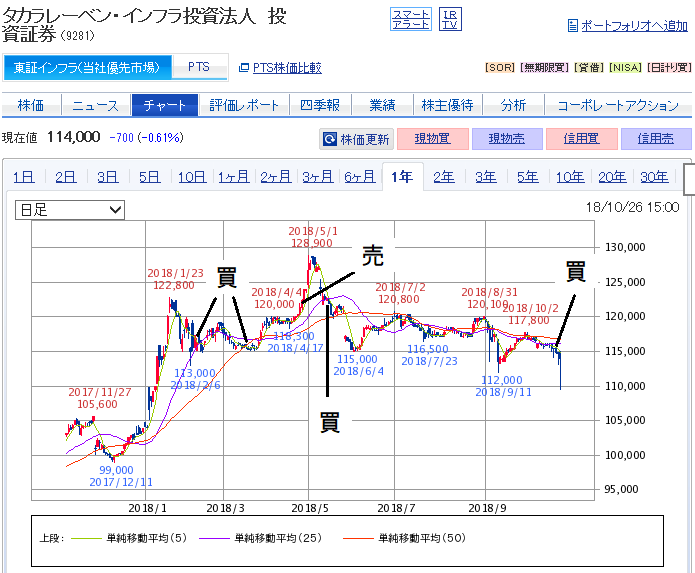This screenshot has width=695, height=573.
Task: Click the [NISA] label
Action: point(625,67)
